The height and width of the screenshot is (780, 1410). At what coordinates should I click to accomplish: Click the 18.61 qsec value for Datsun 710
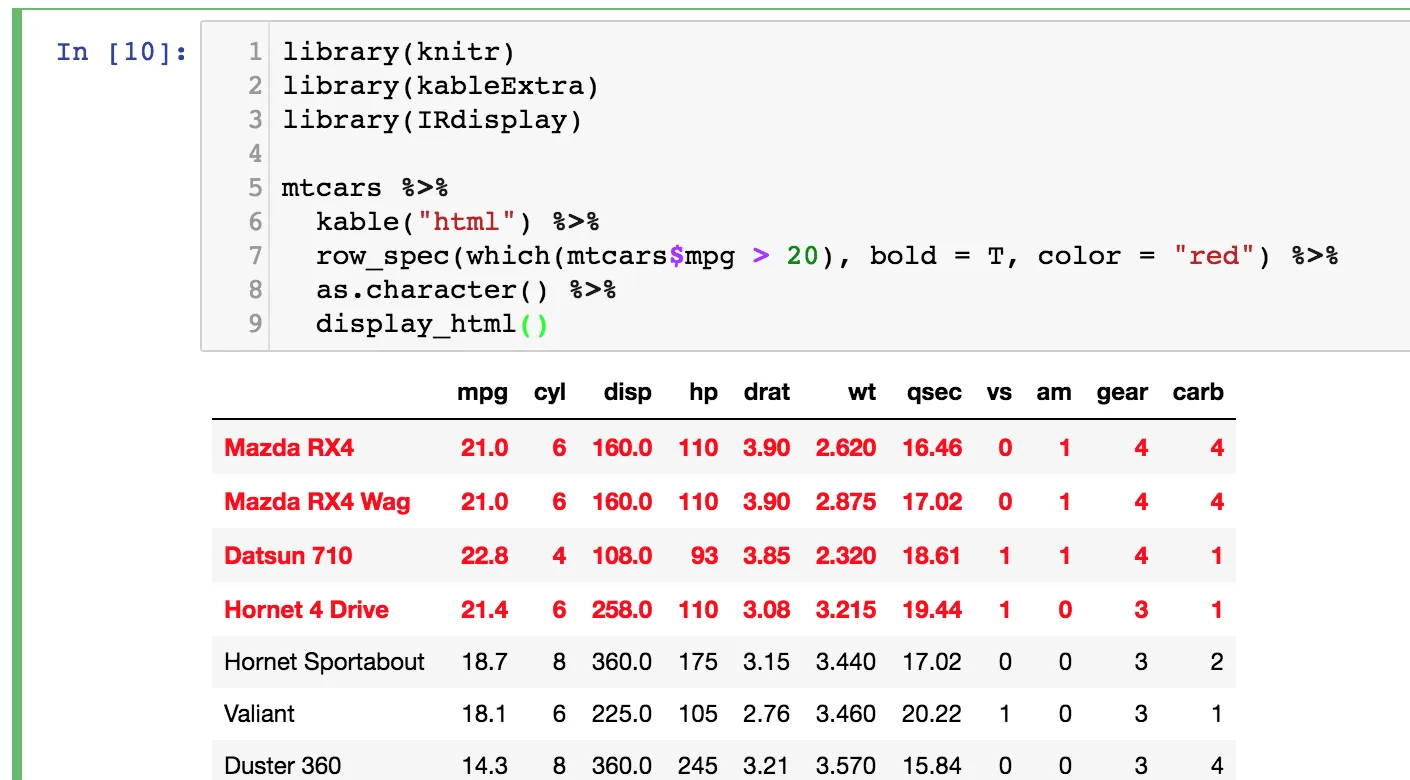pos(932,556)
